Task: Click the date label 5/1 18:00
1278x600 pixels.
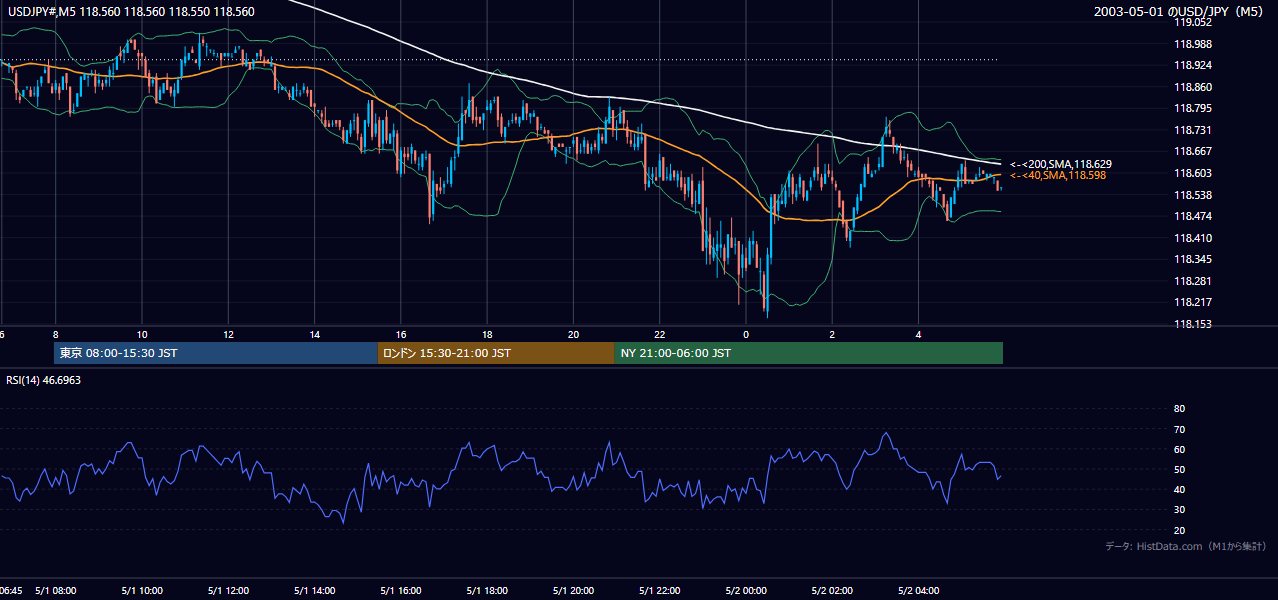Action: (487, 590)
